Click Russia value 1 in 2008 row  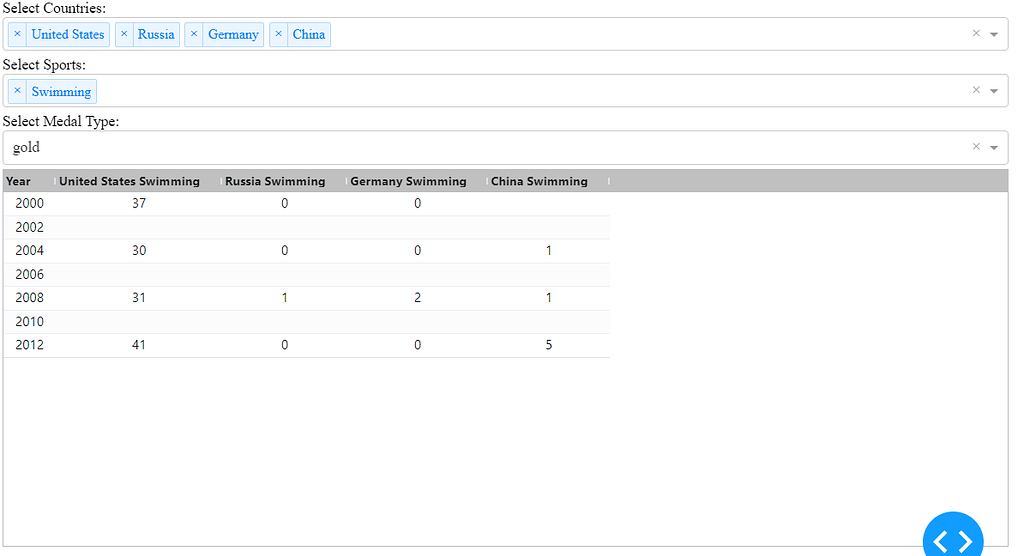coord(284,298)
